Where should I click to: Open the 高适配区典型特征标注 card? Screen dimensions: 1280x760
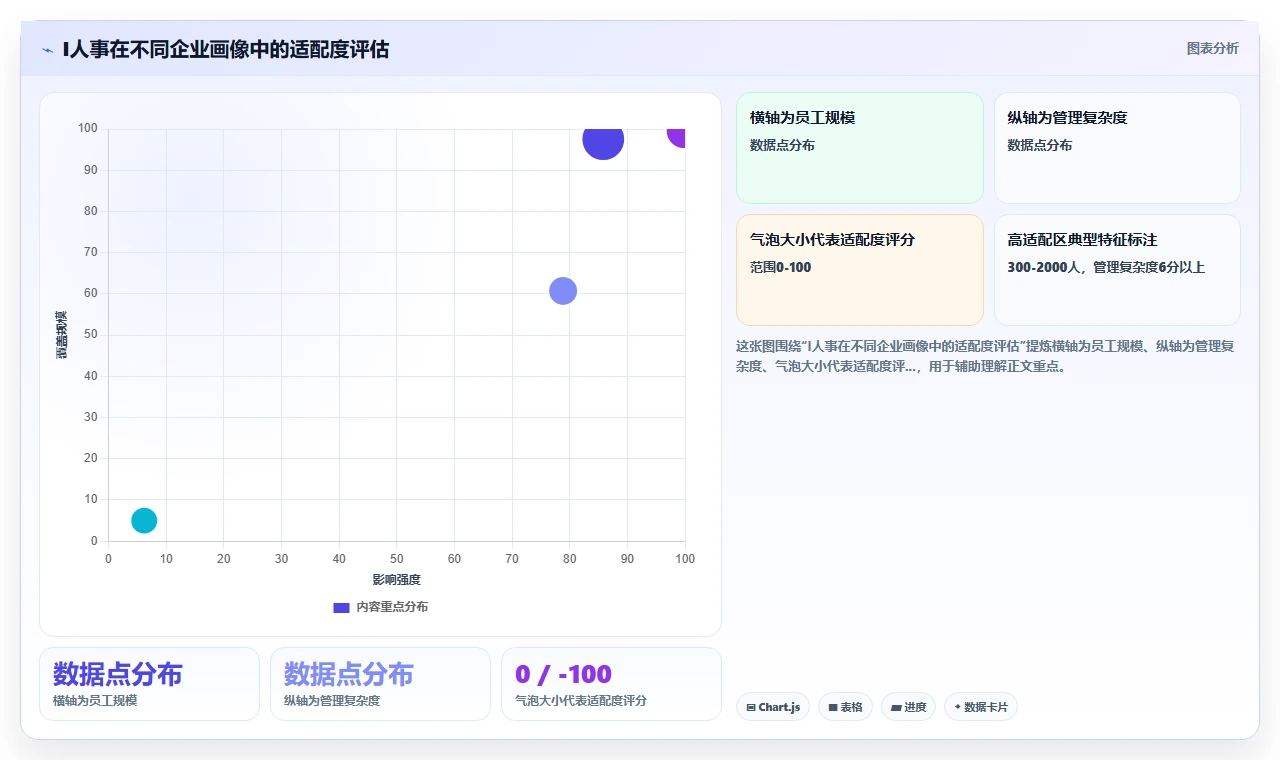click(x=1117, y=270)
